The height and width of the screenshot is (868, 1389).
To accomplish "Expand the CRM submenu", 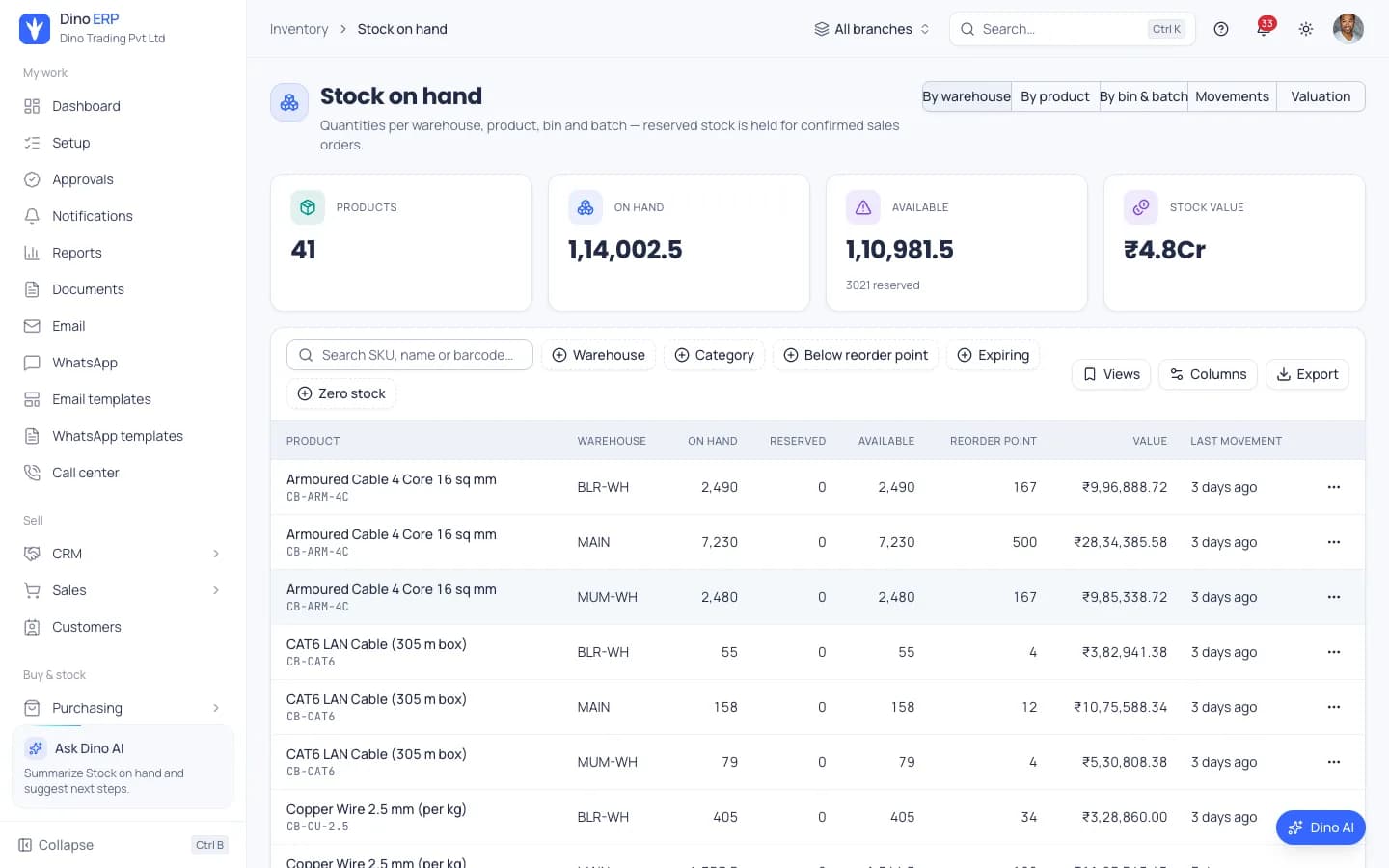I will point(123,554).
